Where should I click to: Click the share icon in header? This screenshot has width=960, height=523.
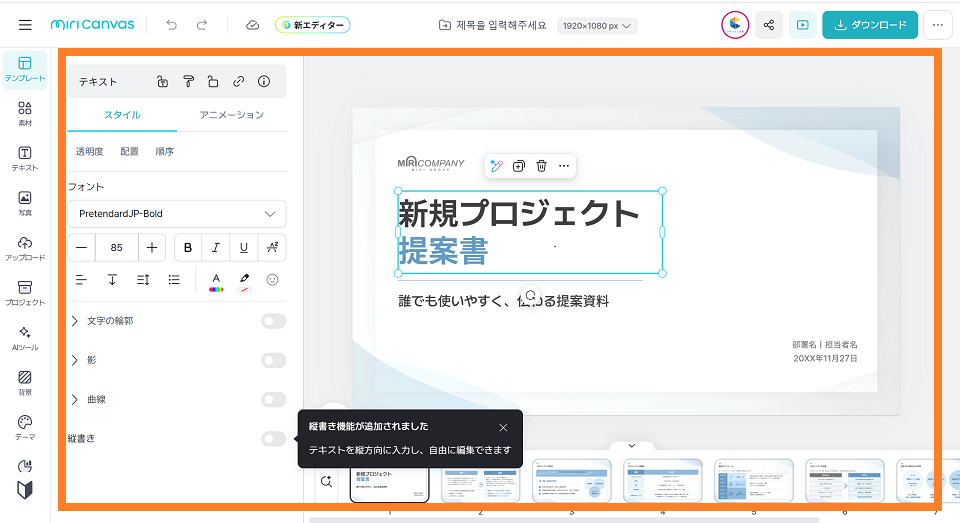coord(769,25)
